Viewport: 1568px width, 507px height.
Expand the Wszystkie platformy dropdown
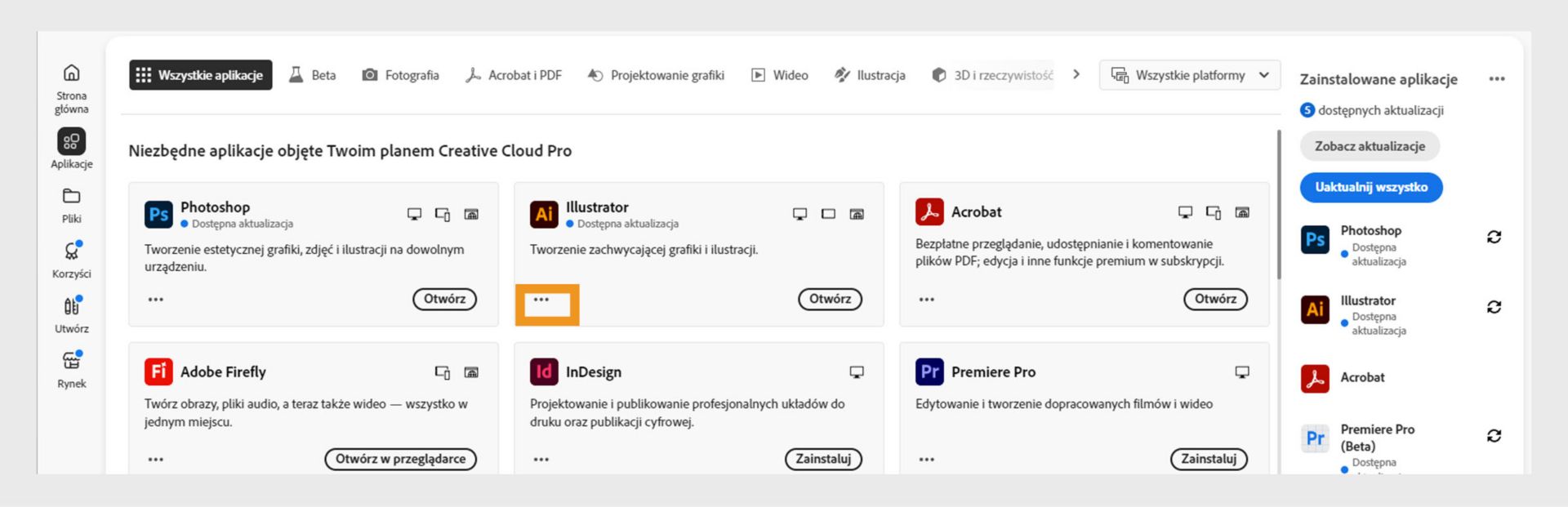coord(1189,75)
